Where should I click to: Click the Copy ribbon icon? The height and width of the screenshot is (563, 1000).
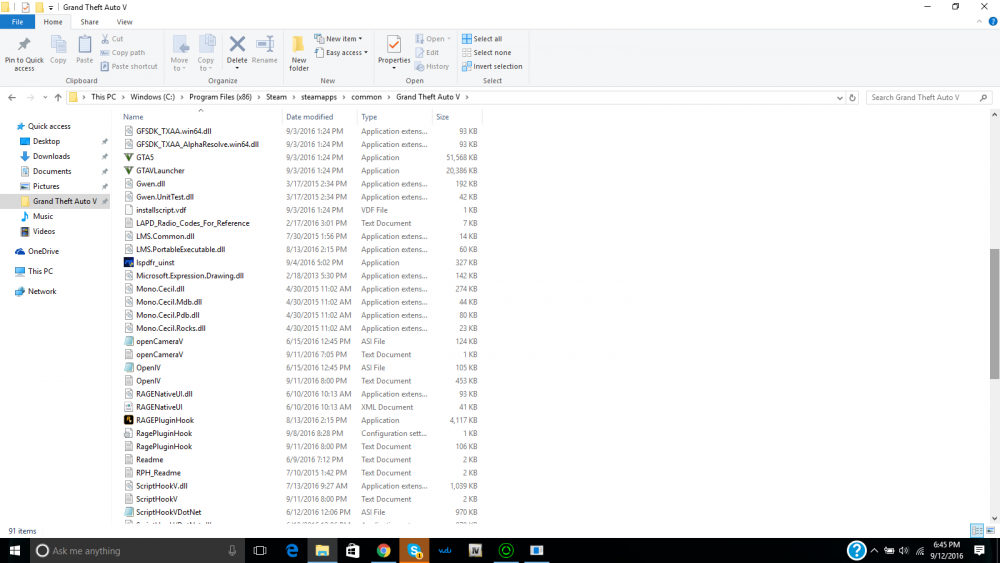pos(58,50)
